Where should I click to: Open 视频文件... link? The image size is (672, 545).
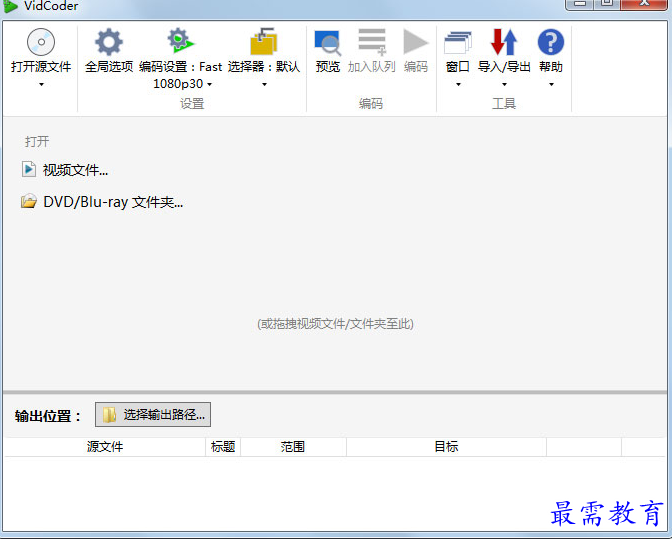[x=75, y=170]
